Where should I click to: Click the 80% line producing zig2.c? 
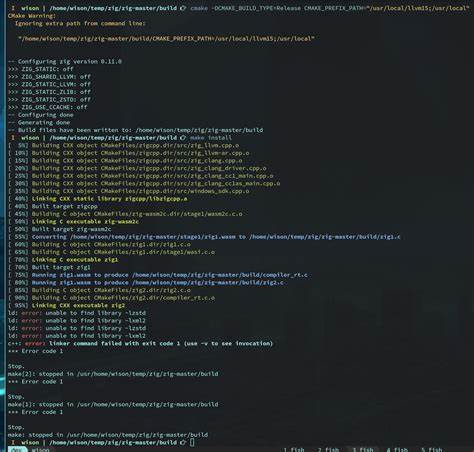point(146,283)
